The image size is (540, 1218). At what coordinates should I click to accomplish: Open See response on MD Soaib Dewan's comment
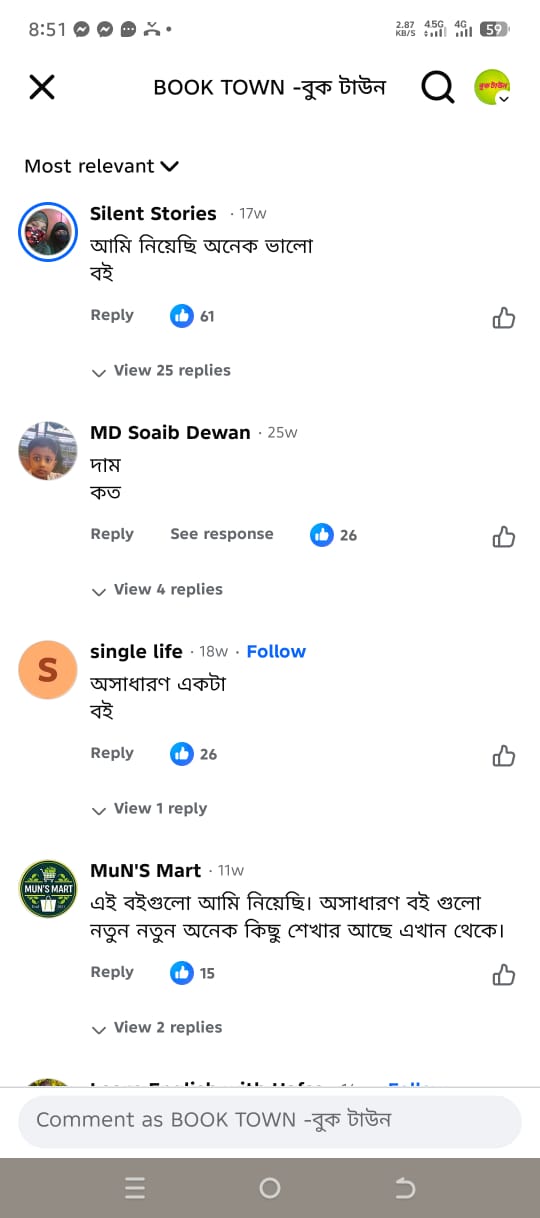tap(222, 534)
